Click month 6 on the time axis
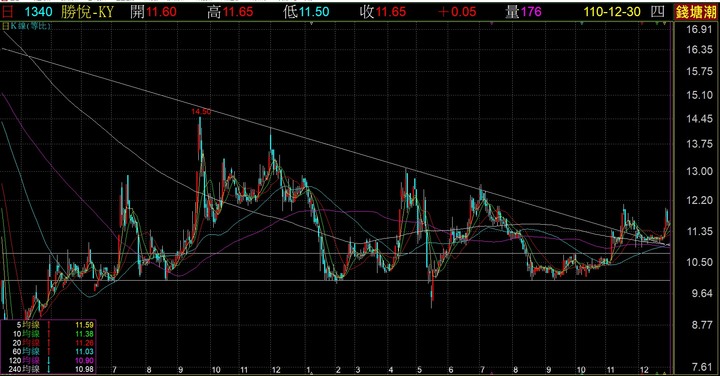 450,370
